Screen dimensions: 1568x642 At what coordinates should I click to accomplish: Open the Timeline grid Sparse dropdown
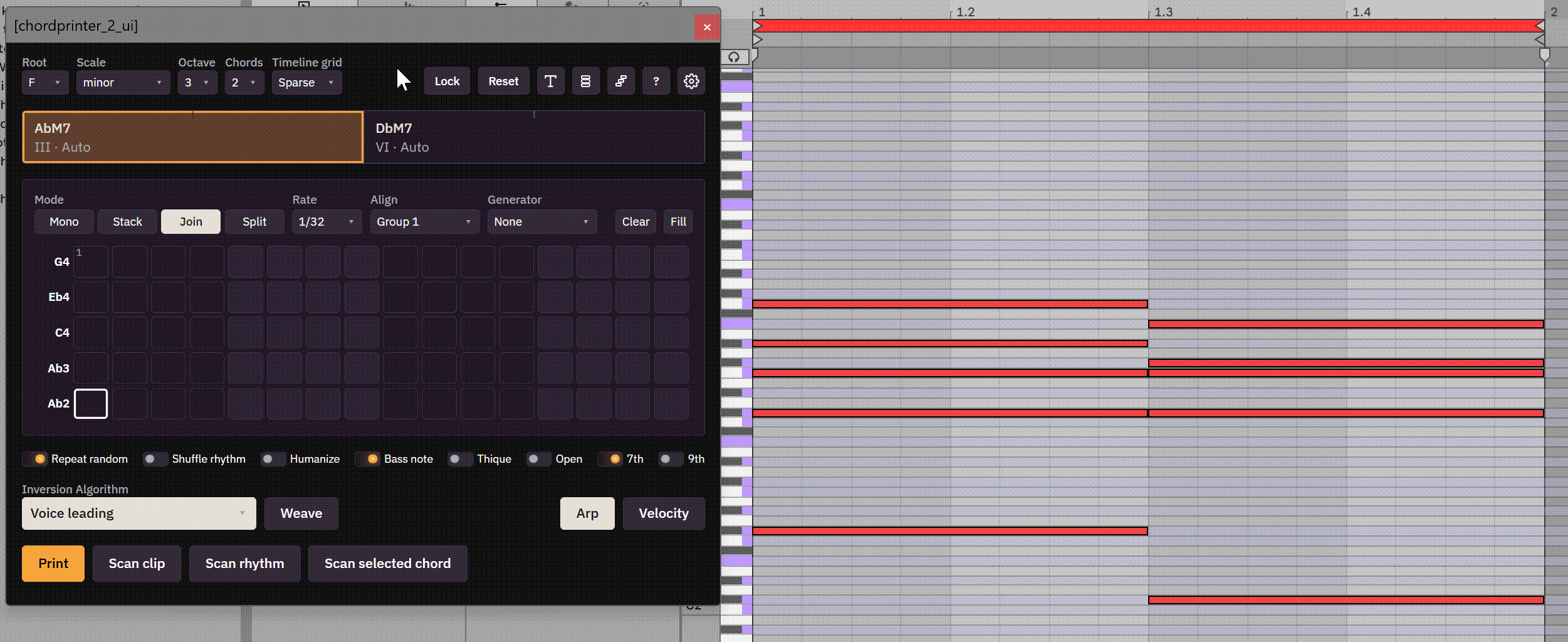[x=307, y=83]
